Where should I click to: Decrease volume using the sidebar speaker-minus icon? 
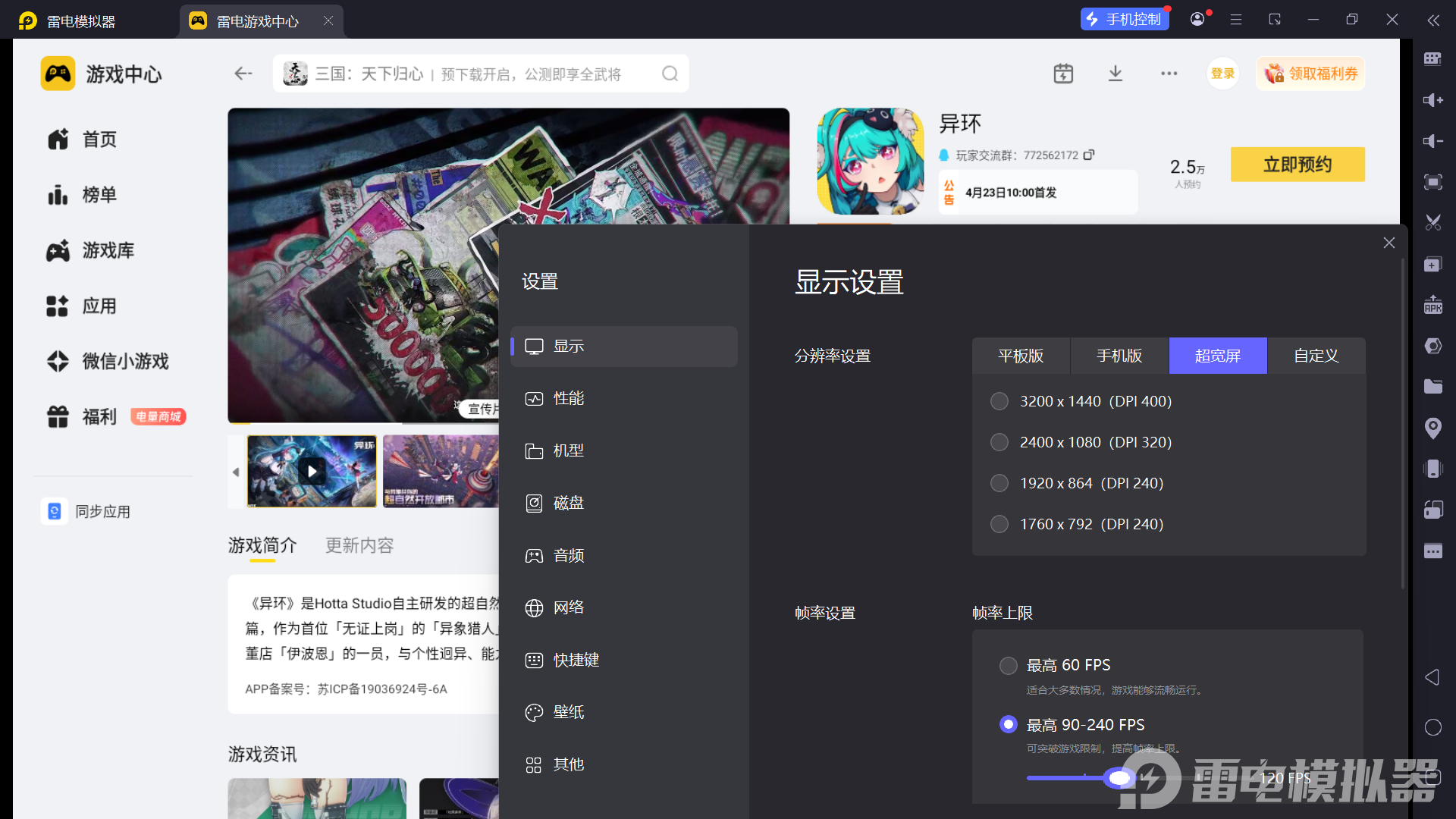1432,141
